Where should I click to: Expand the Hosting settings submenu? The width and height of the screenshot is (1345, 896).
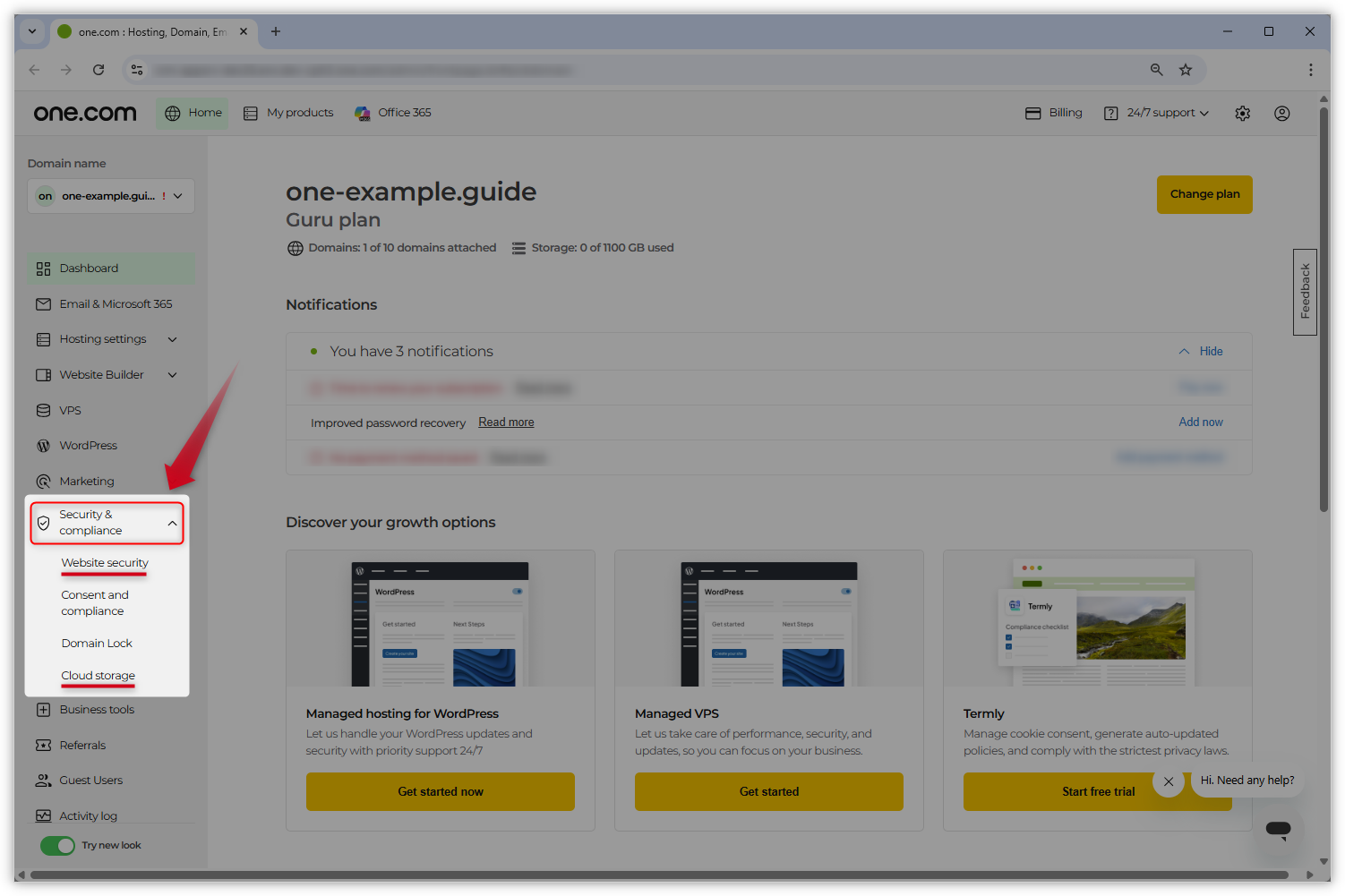point(172,339)
